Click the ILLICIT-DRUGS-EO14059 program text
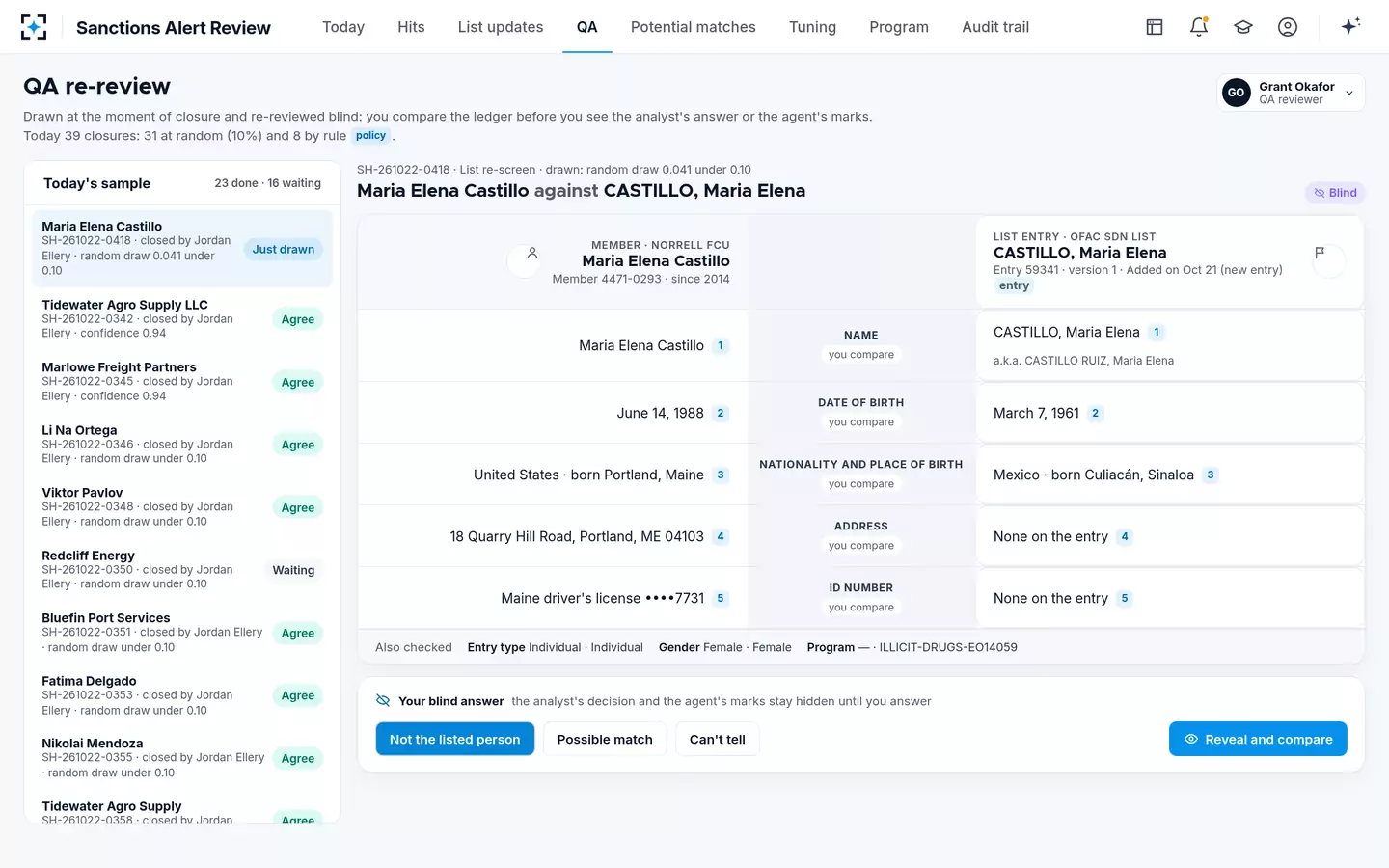The image size is (1389, 868). coord(948,647)
